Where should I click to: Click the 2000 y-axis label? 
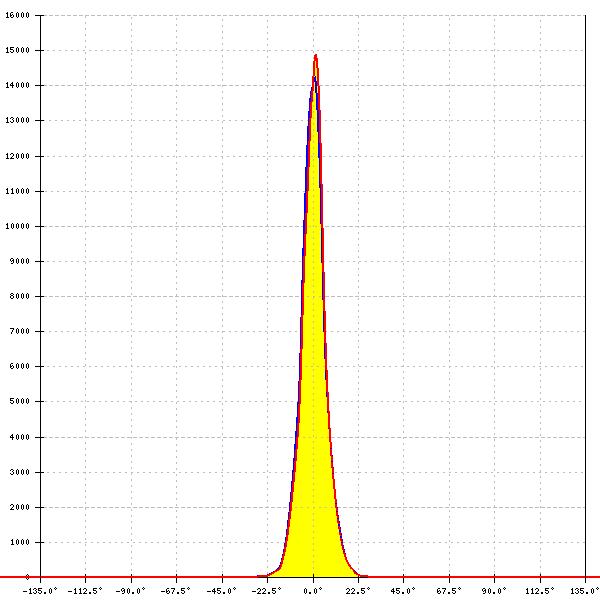click(x=20, y=507)
